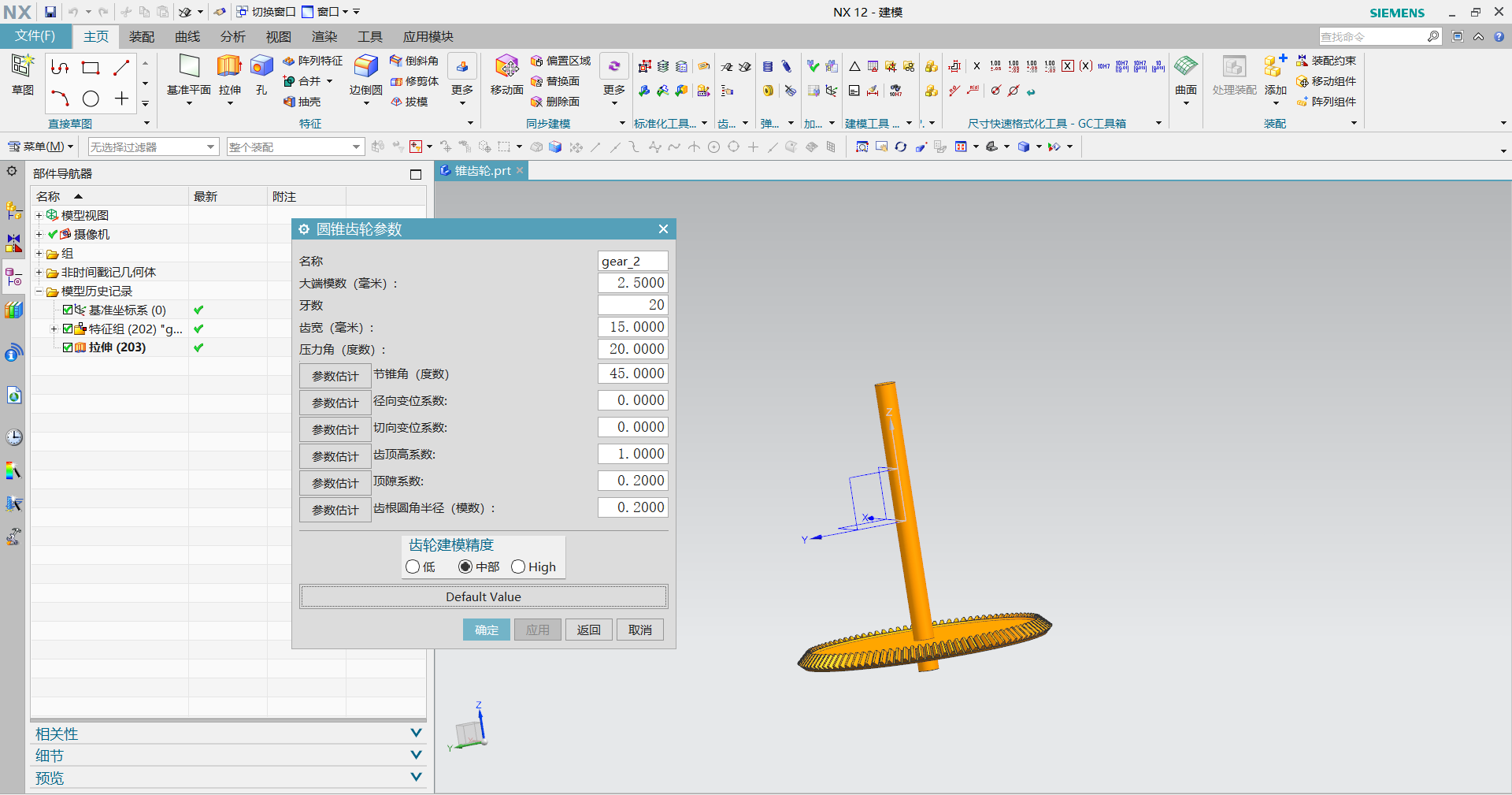Select the 边倒圆 edge blend tool

click(365, 76)
